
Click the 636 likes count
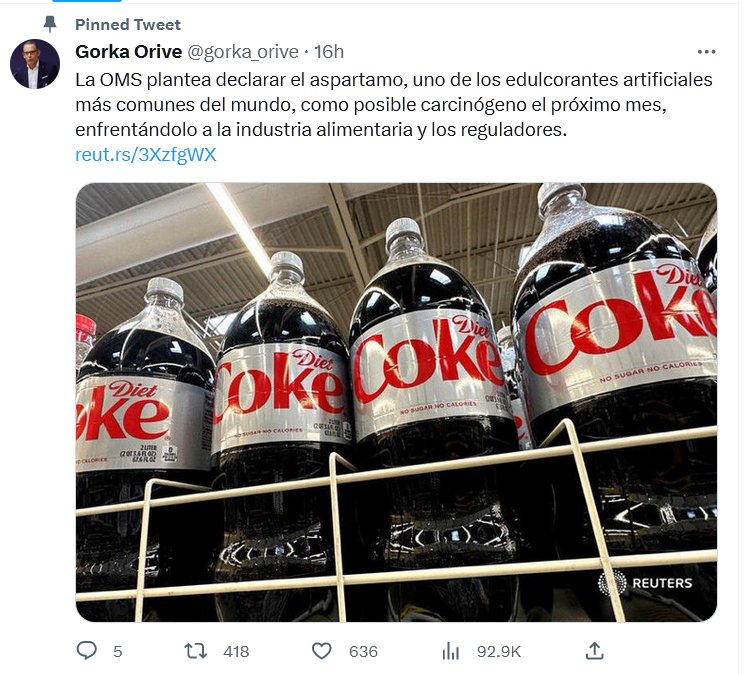pyautogui.click(x=364, y=652)
